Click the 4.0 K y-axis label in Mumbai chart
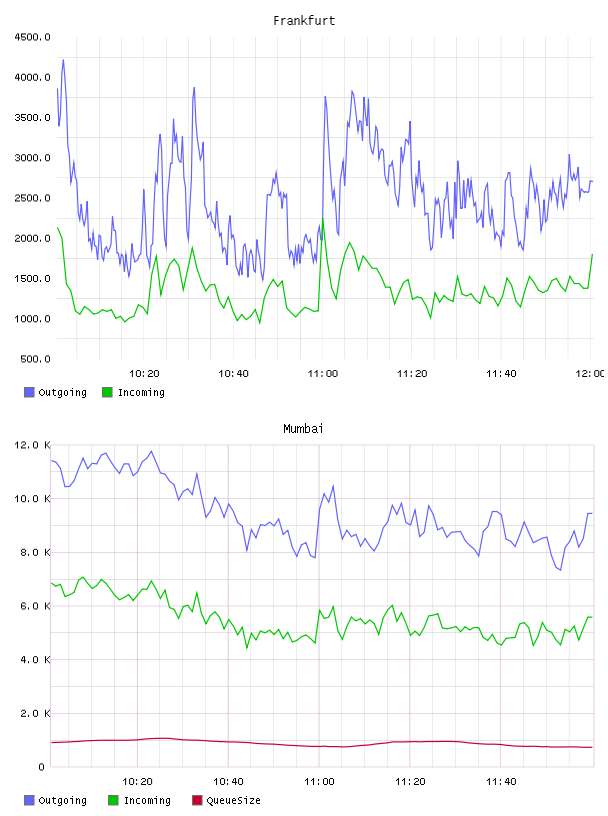The height and width of the screenshot is (816, 608). pyautogui.click(x=35, y=660)
